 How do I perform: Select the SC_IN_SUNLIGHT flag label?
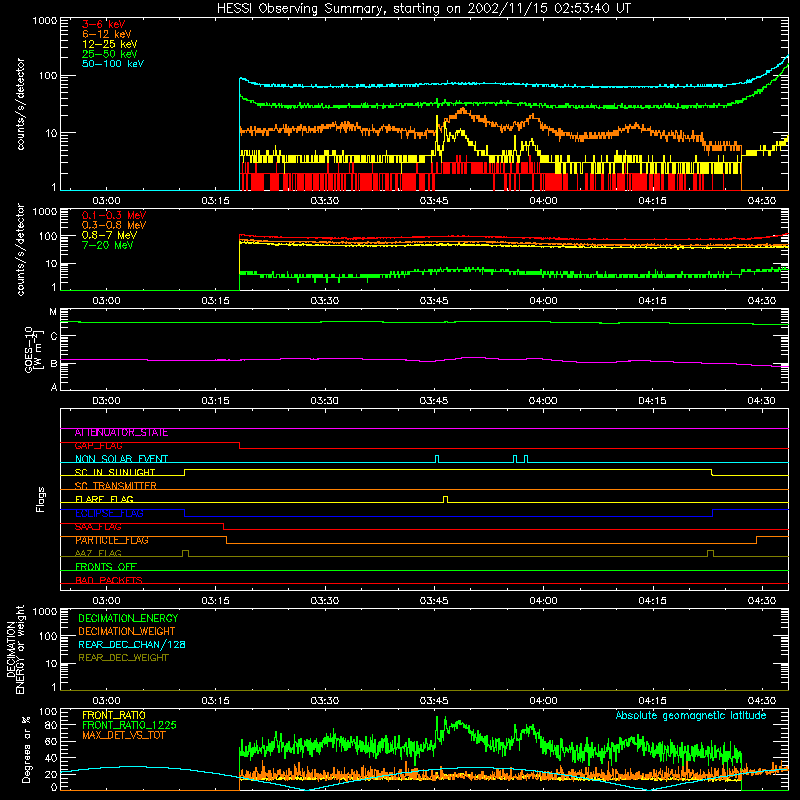(x=115, y=472)
